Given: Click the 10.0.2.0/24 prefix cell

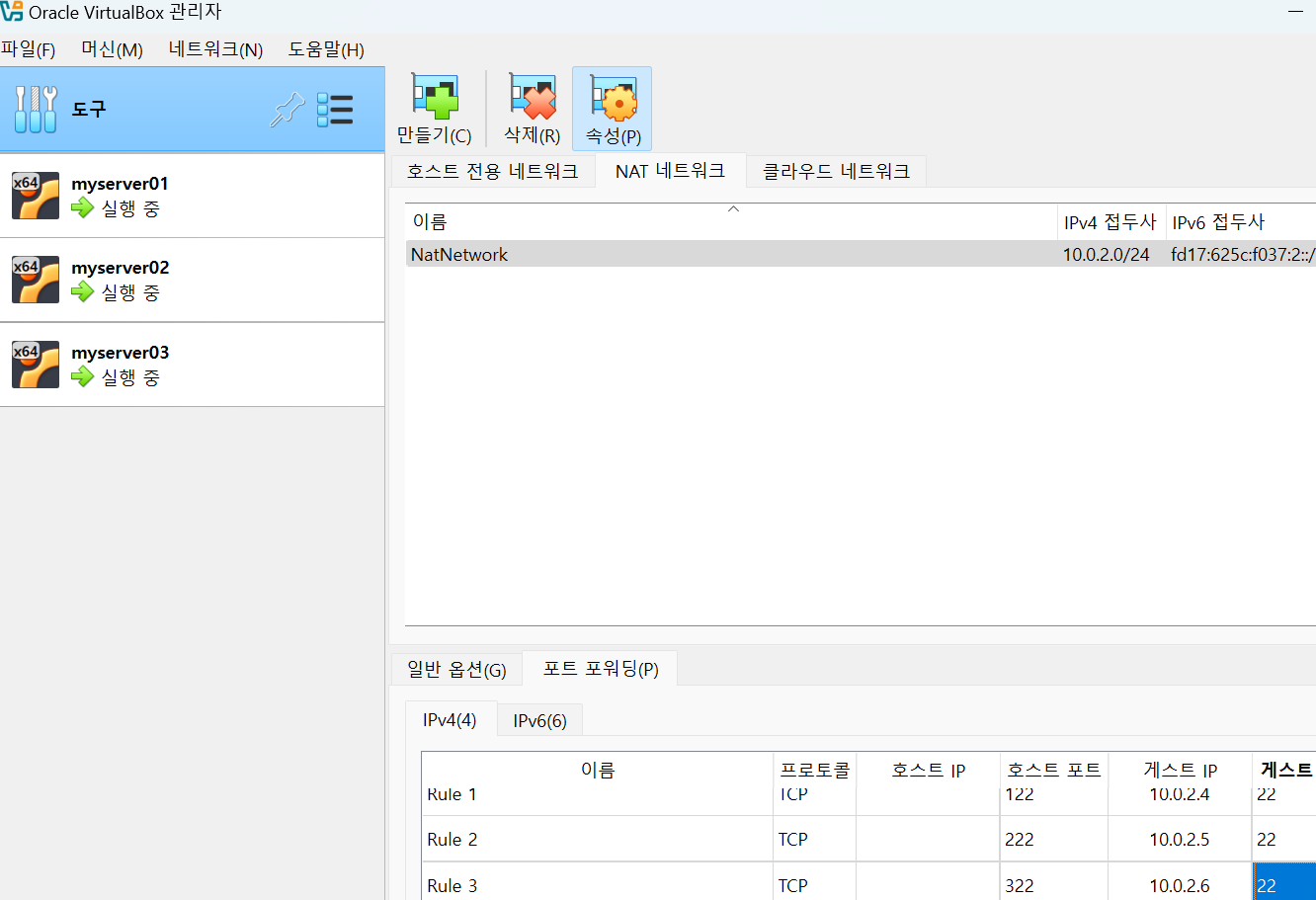Looking at the screenshot, I should pos(1107,254).
